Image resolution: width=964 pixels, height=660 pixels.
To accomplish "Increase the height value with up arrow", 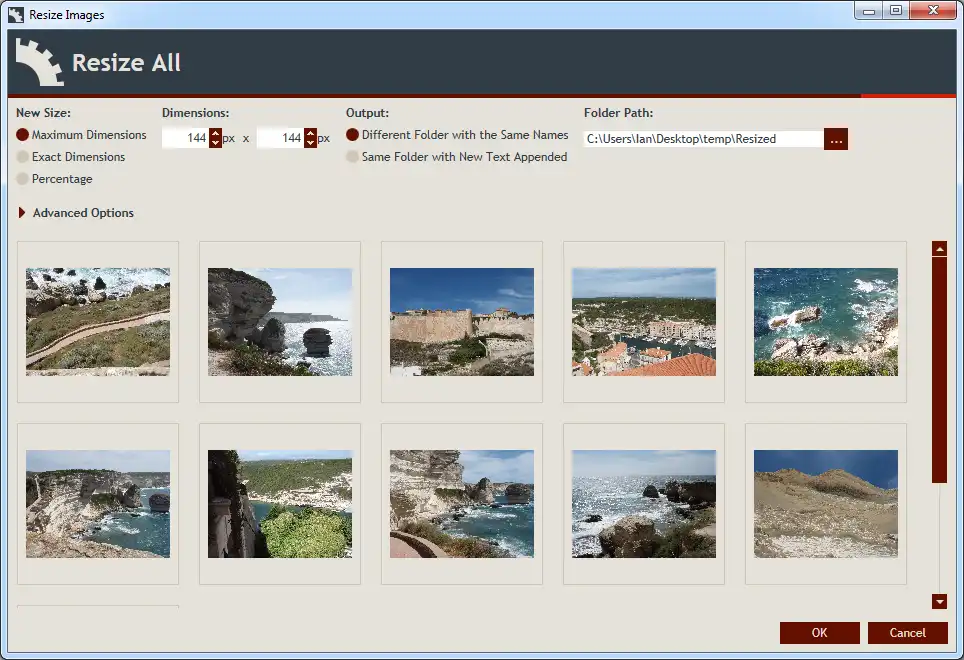I will click(x=310, y=133).
